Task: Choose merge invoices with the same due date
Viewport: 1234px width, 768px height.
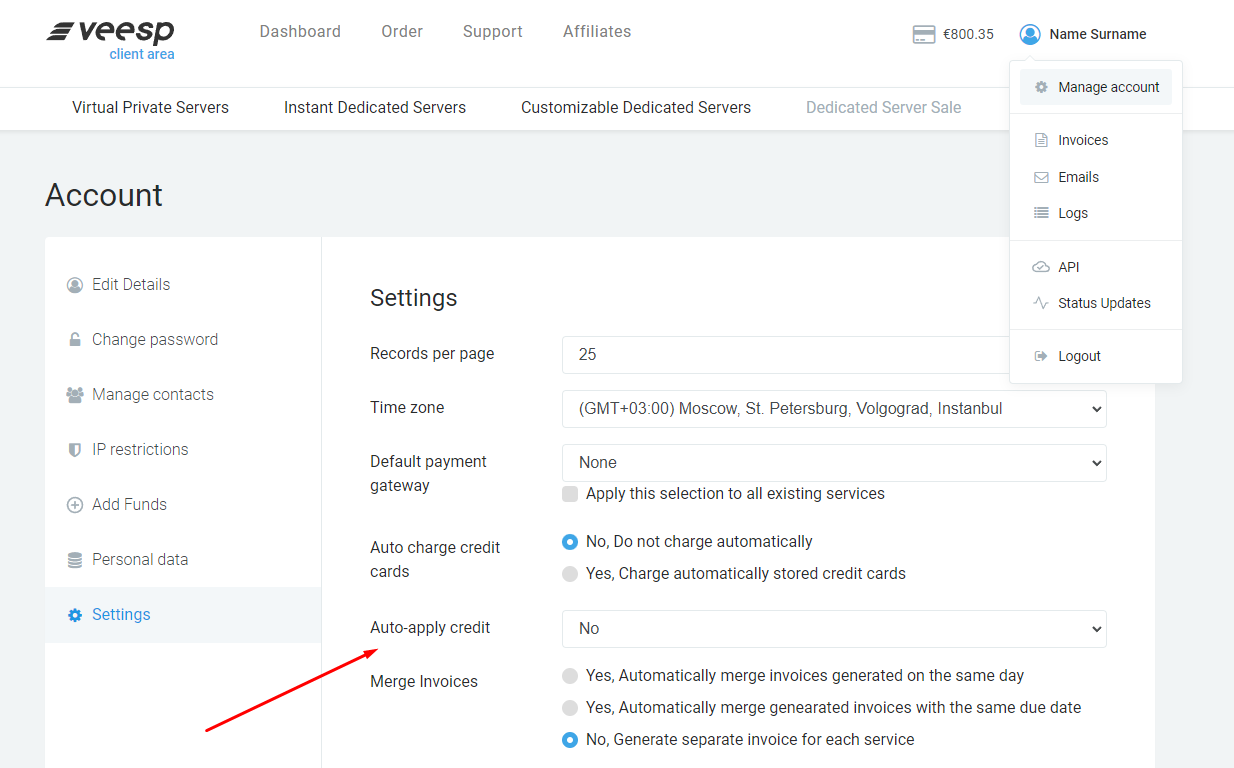Action: point(570,708)
